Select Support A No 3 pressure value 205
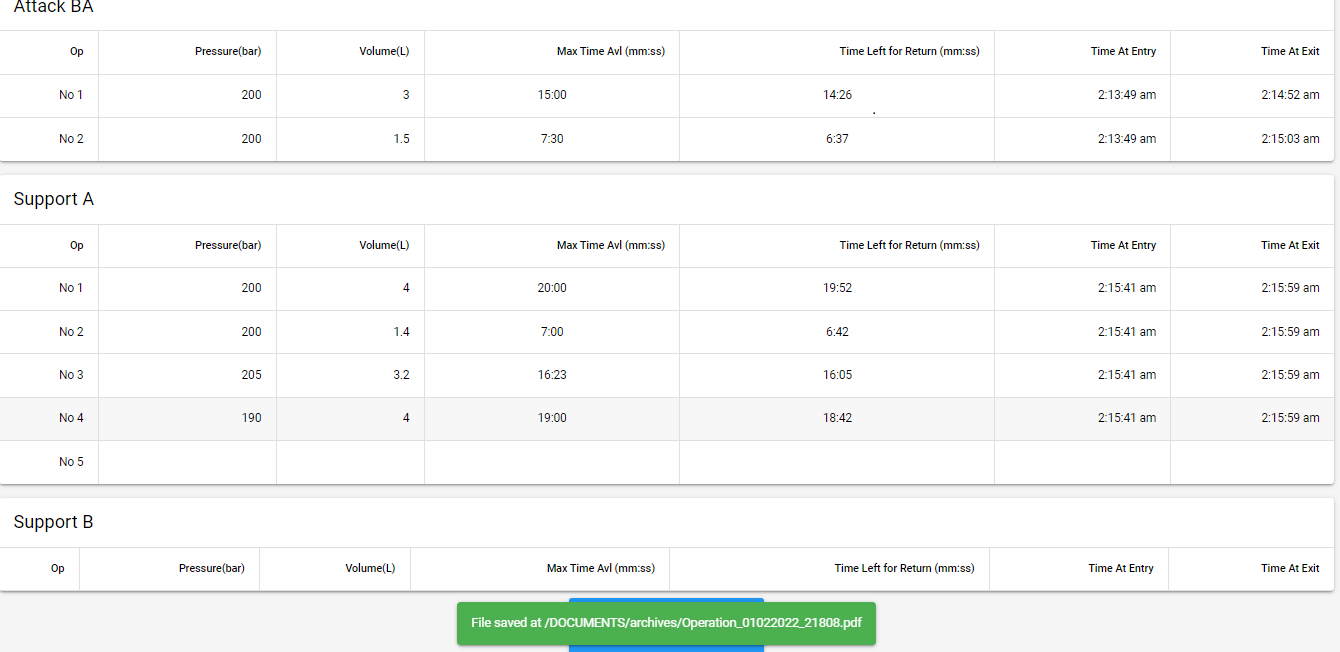1340x652 pixels. click(x=250, y=375)
